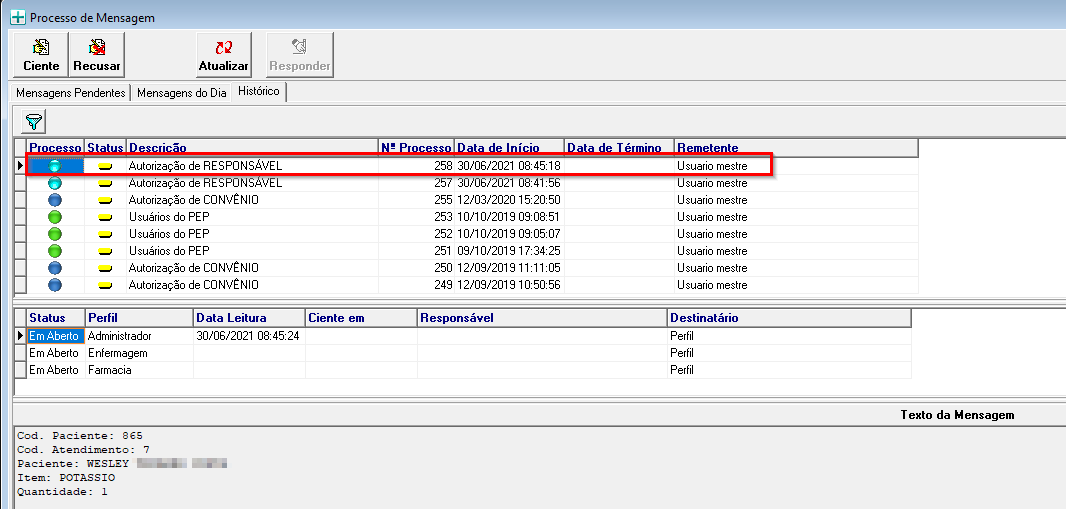Sort by Nº Processo column header
The width and height of the screenshot is (1066, 509).
[416, 148]
